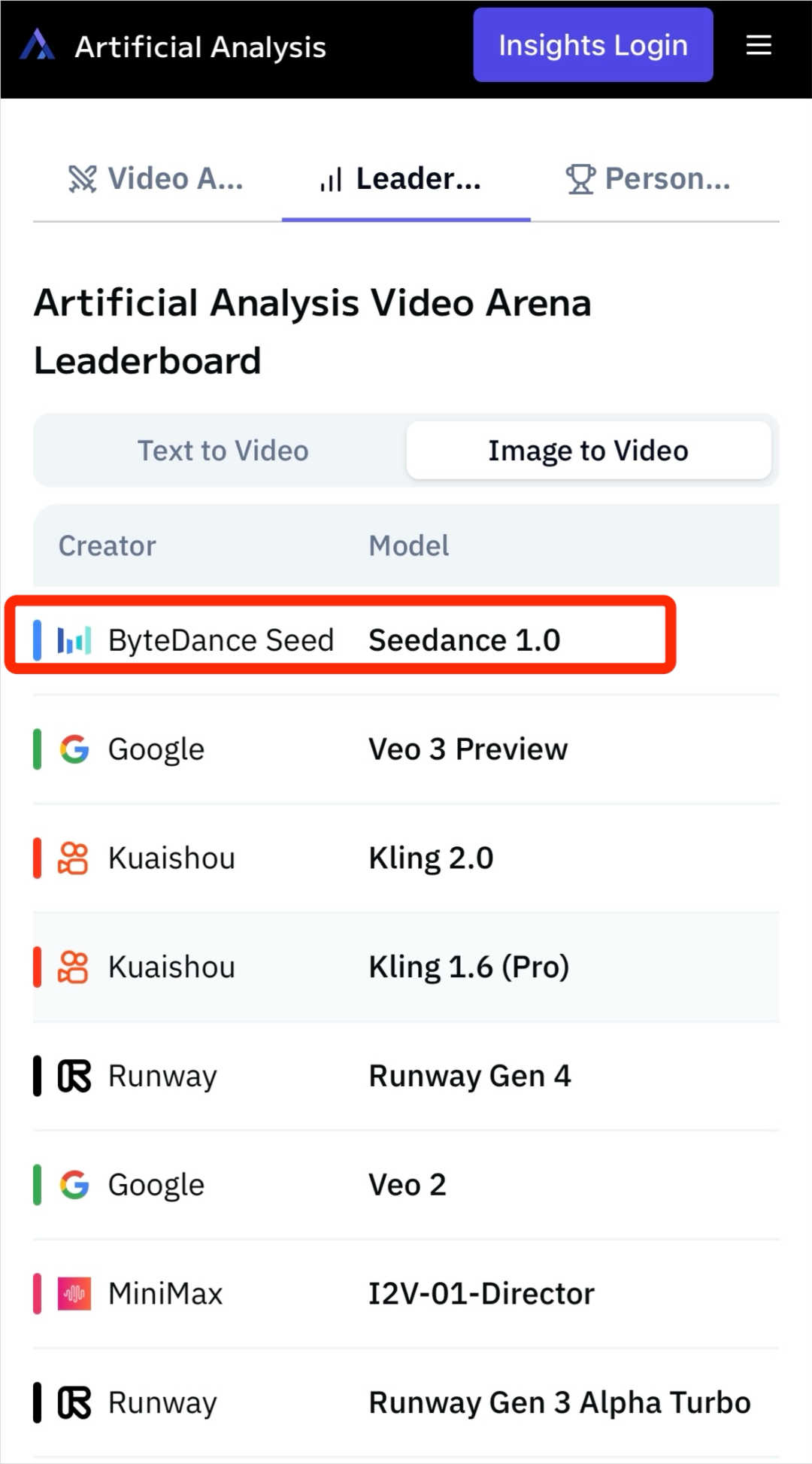Click the Kuaishou icon beside Kling 2.0
This screenshot has width=812, height=1464.
[x=72, y=858]
